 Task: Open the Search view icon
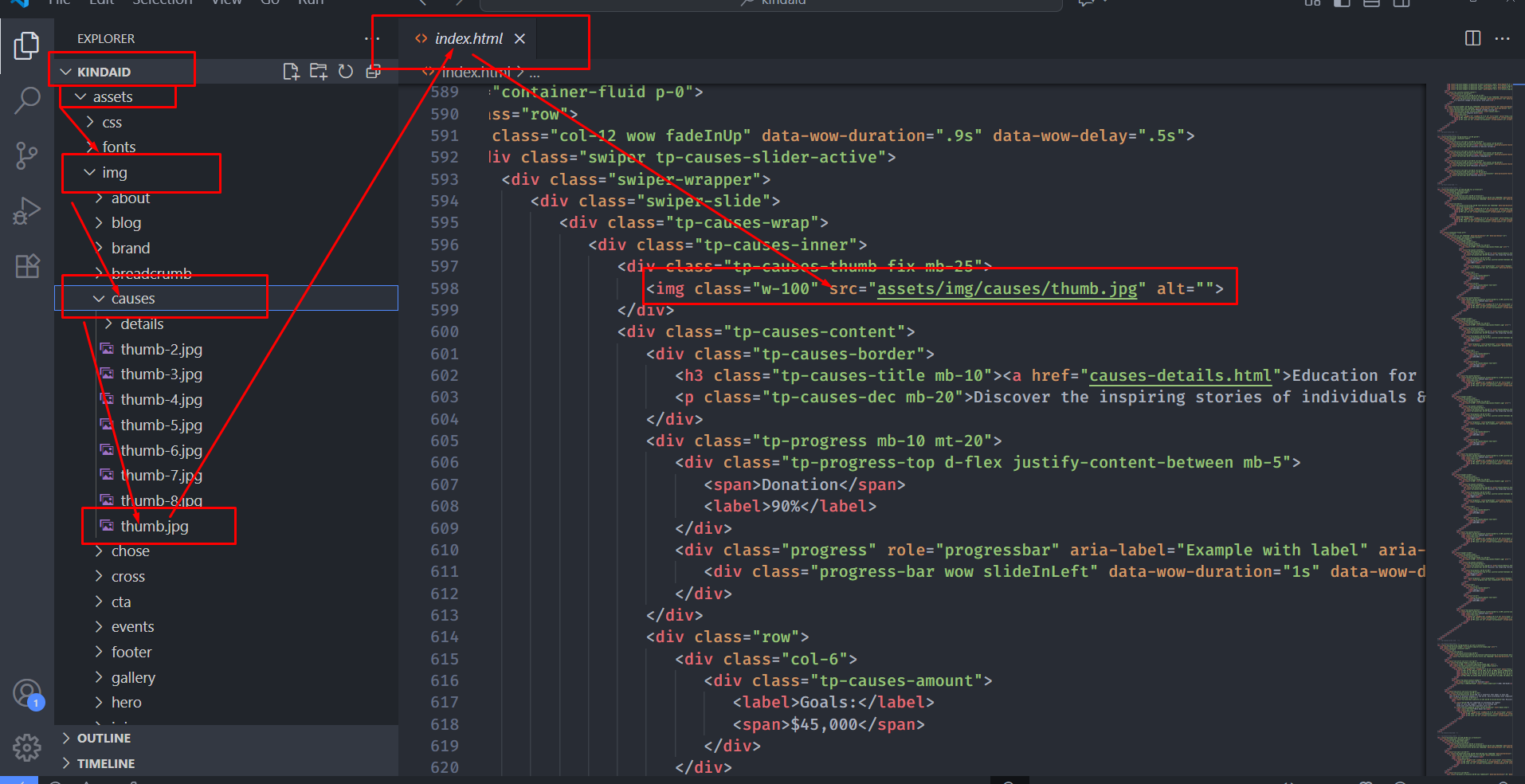[x=26, y=100]
